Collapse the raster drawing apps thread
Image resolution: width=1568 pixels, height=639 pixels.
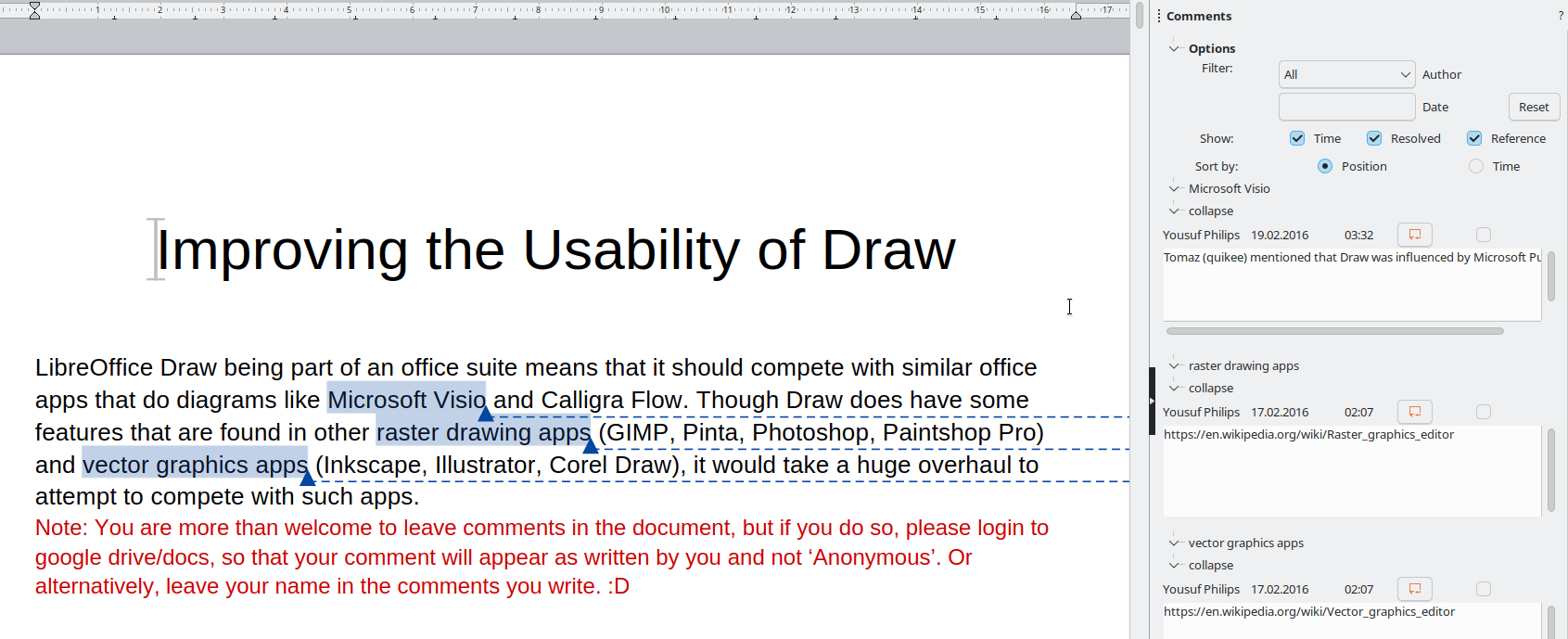tap(1174, 365)
